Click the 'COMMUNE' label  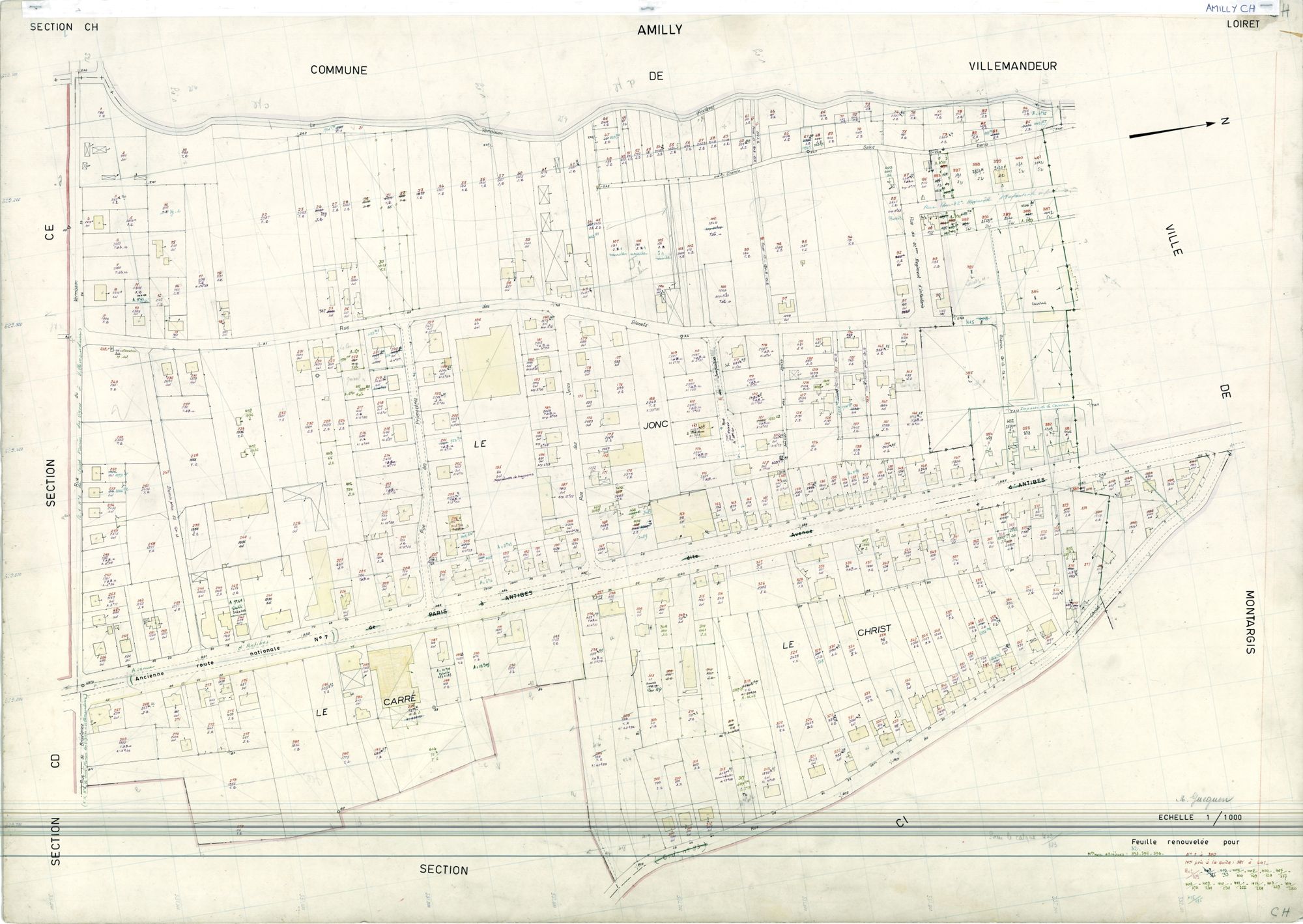[x=339, y=70]
